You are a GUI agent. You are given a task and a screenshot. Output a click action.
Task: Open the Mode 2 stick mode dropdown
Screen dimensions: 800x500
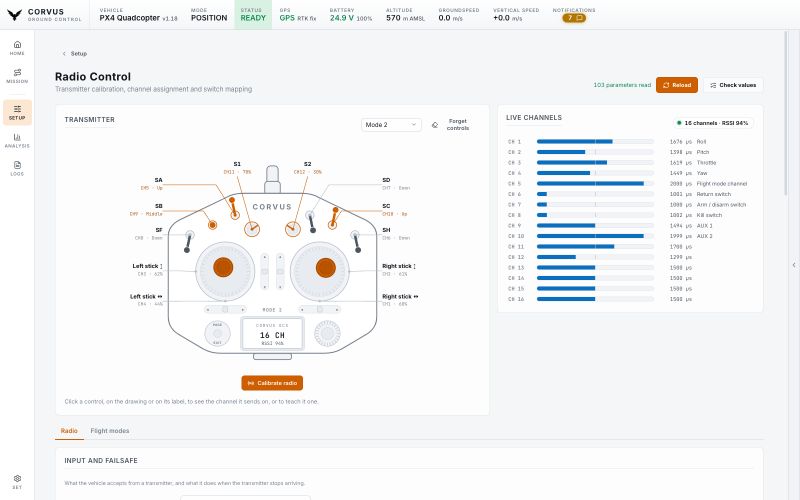click(391, 124)
